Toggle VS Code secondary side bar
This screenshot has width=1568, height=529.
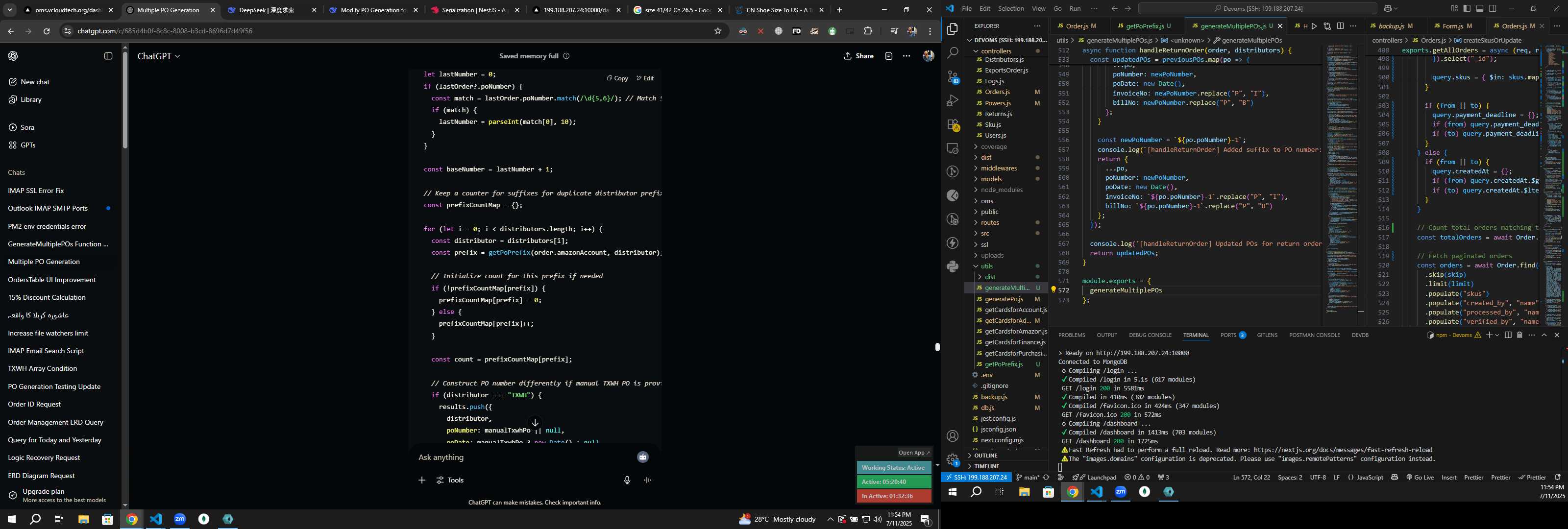click(1493, 8)
